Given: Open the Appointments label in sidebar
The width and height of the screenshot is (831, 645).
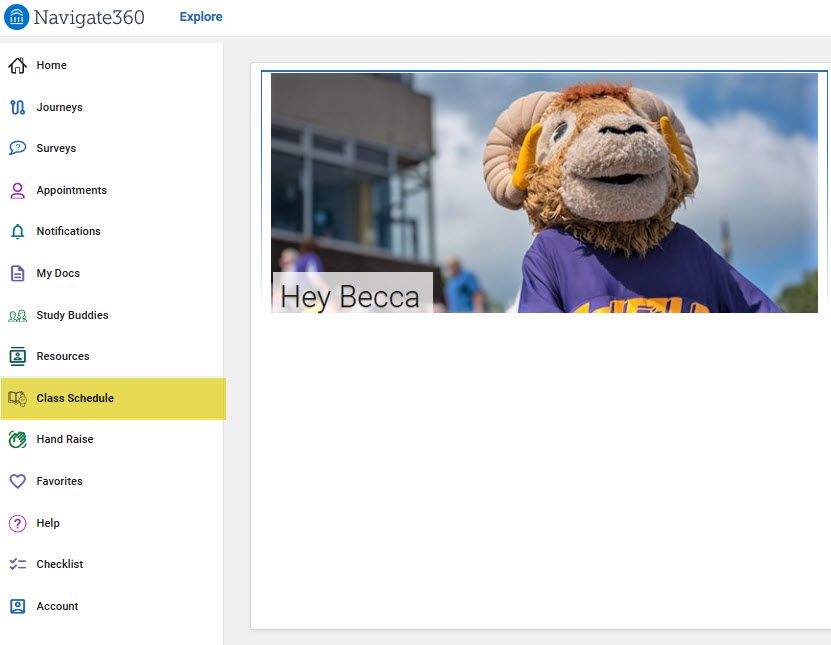Looking at the screenshot, I should click(71, 190).
